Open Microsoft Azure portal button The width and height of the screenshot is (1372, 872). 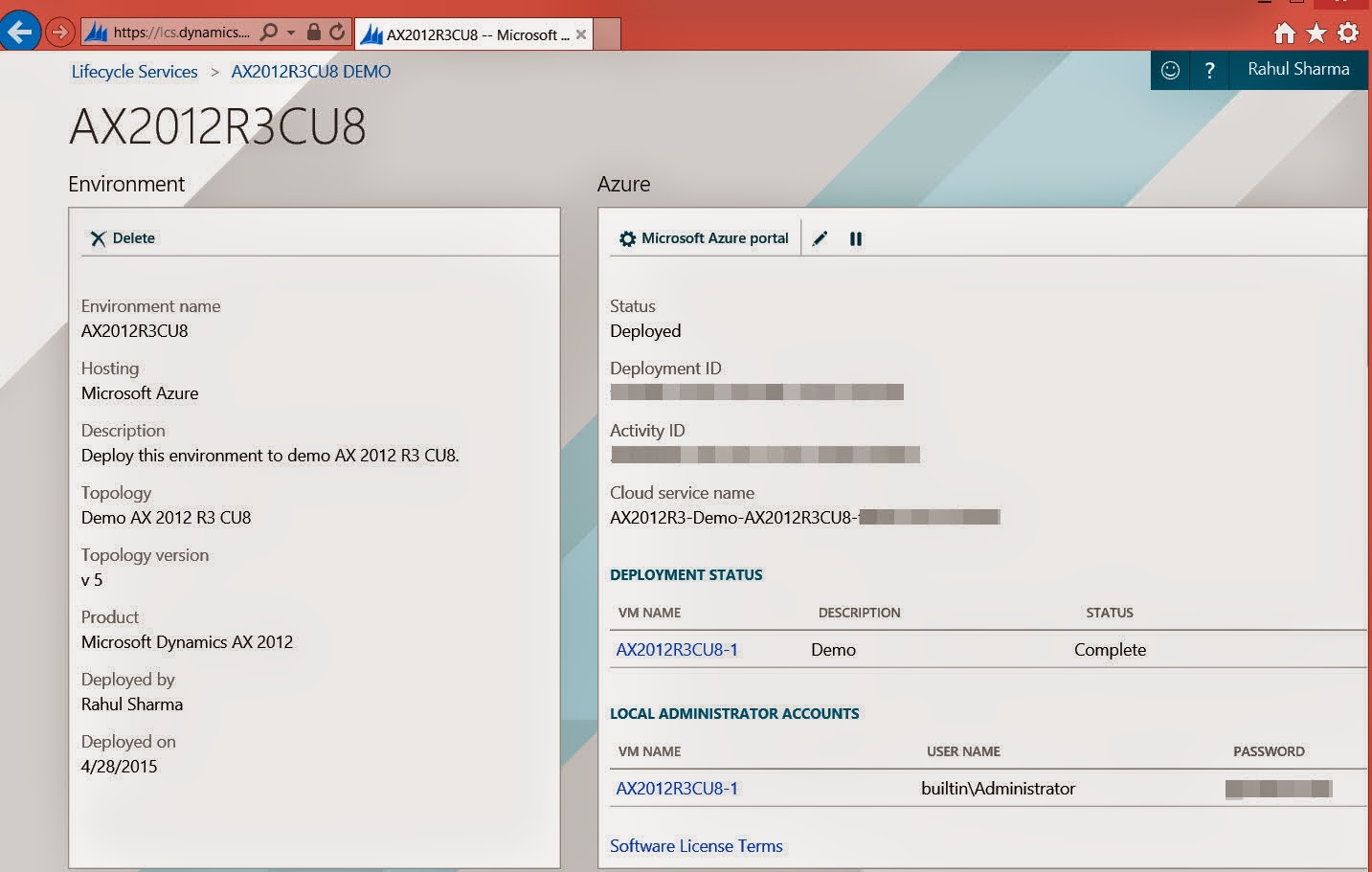704,238
